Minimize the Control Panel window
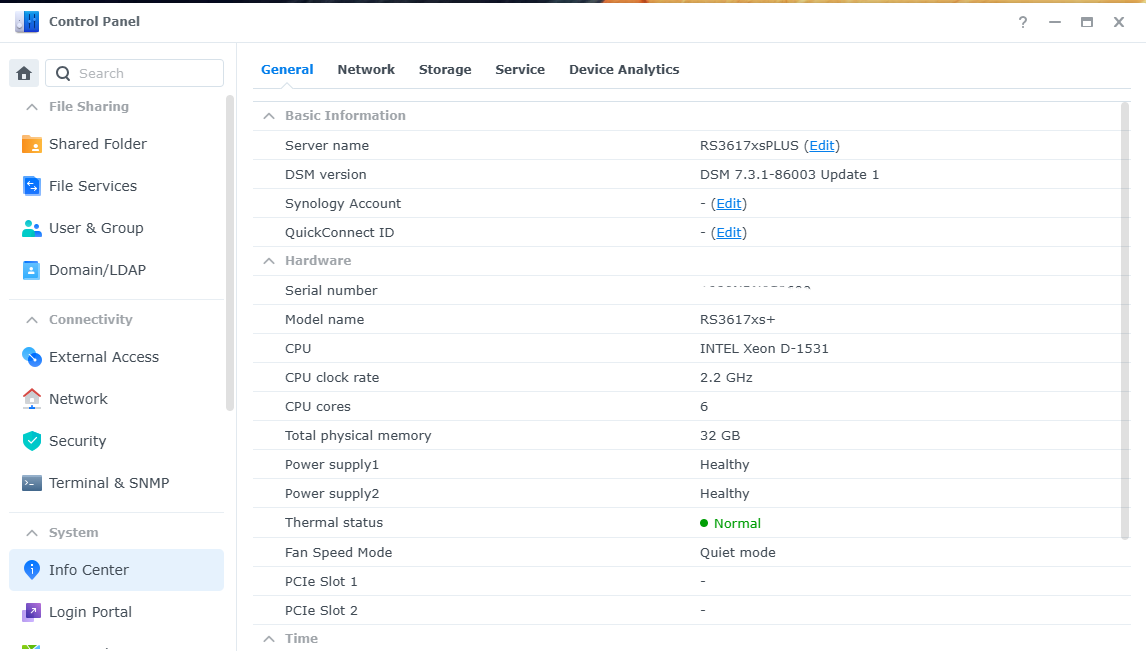Image resolution: width=1146 pixels, height=651 pixels. 1055,22
